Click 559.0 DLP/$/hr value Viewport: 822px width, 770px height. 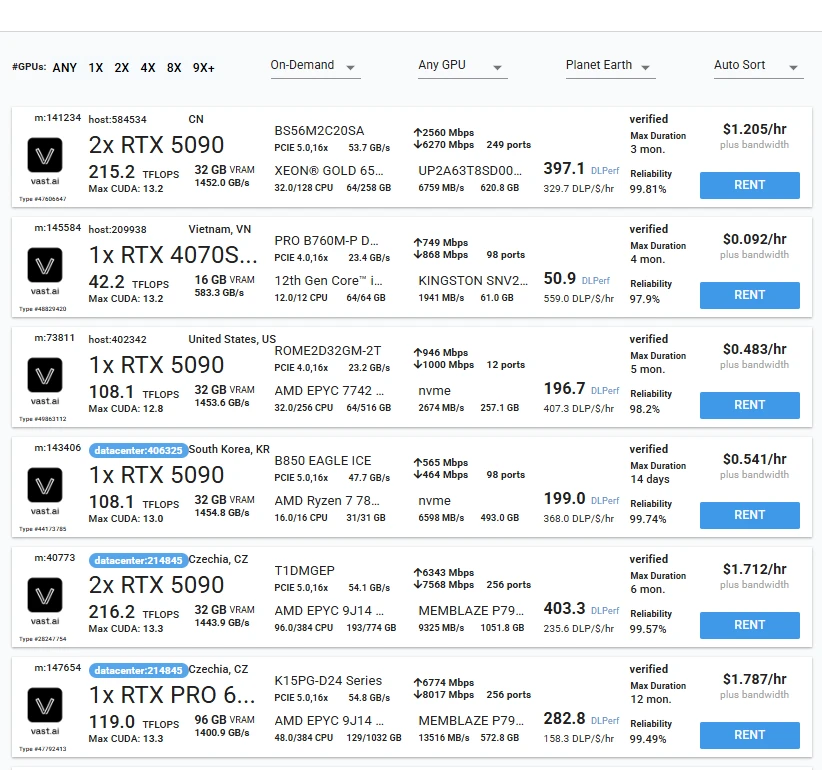pos(578,299)
